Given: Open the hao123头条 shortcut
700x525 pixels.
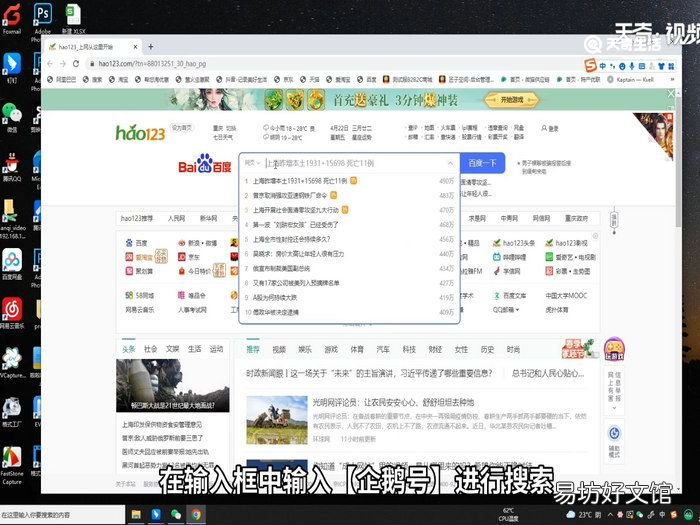Looking at the screenshot, I should (x=513, y=243).
